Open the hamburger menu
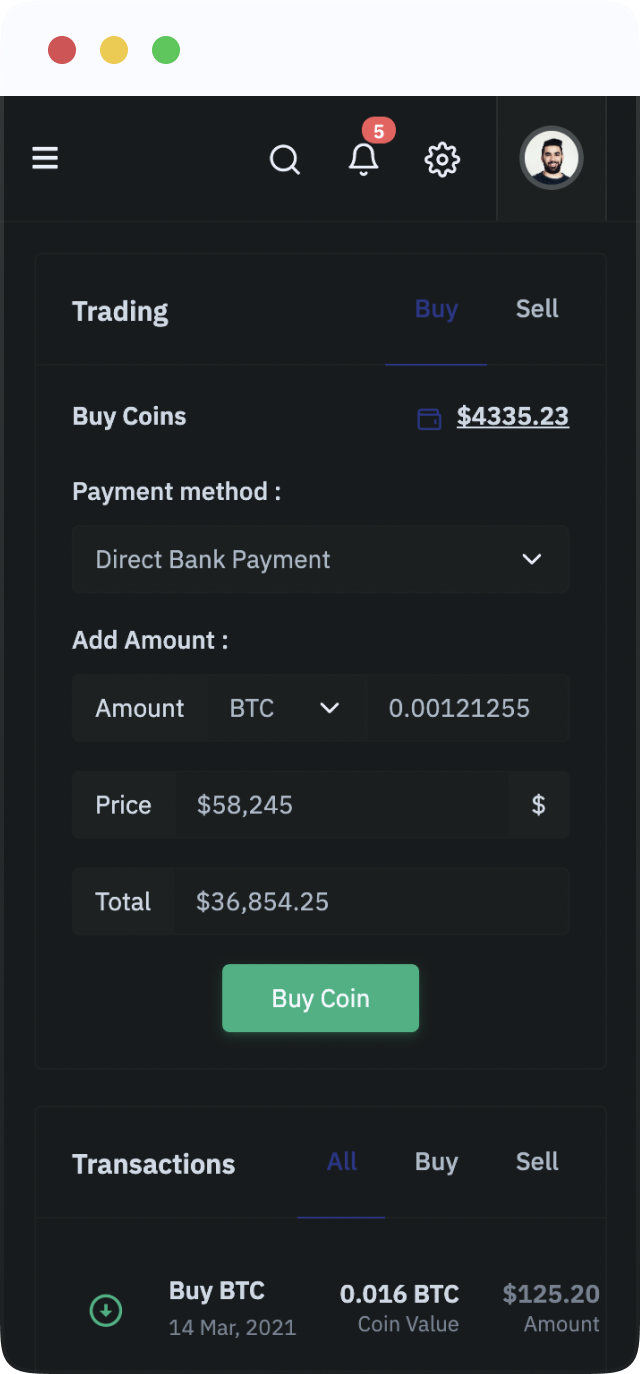Viewport: 640px width, 1374px height. tap(45, 158)
